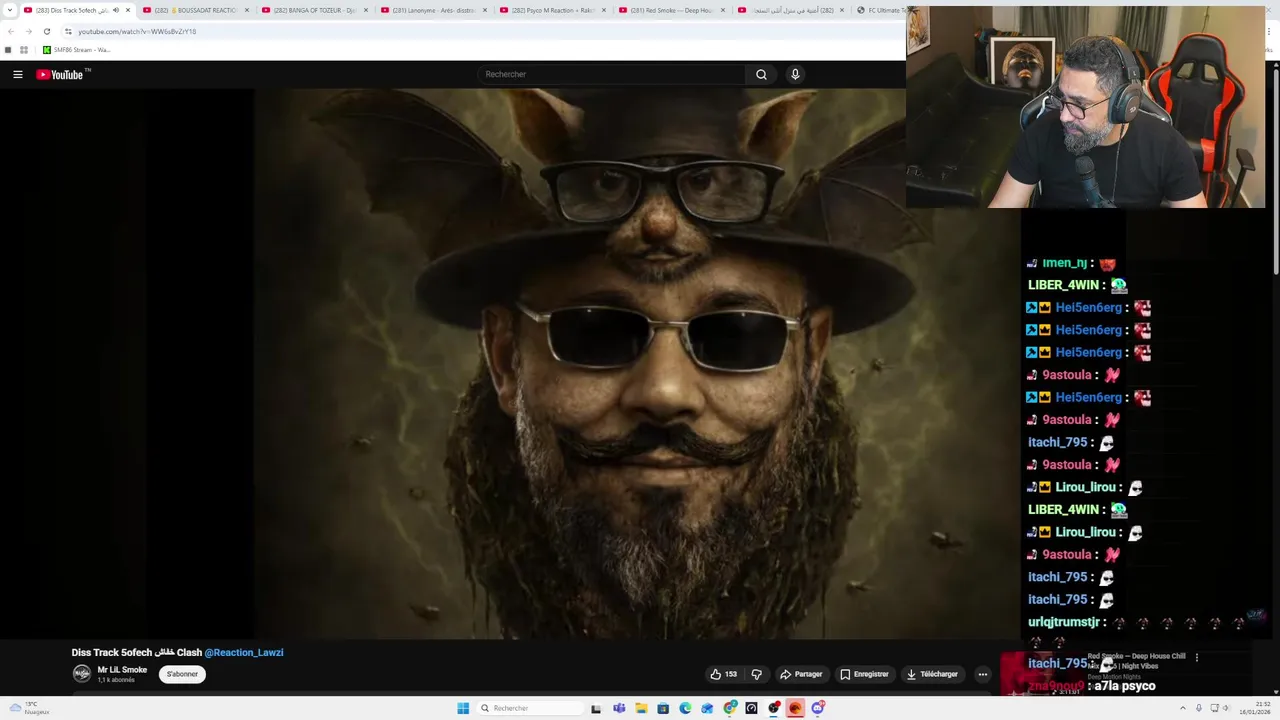
Task: Open options for the Red Smoke suggested video
Action: (1196, 657)
